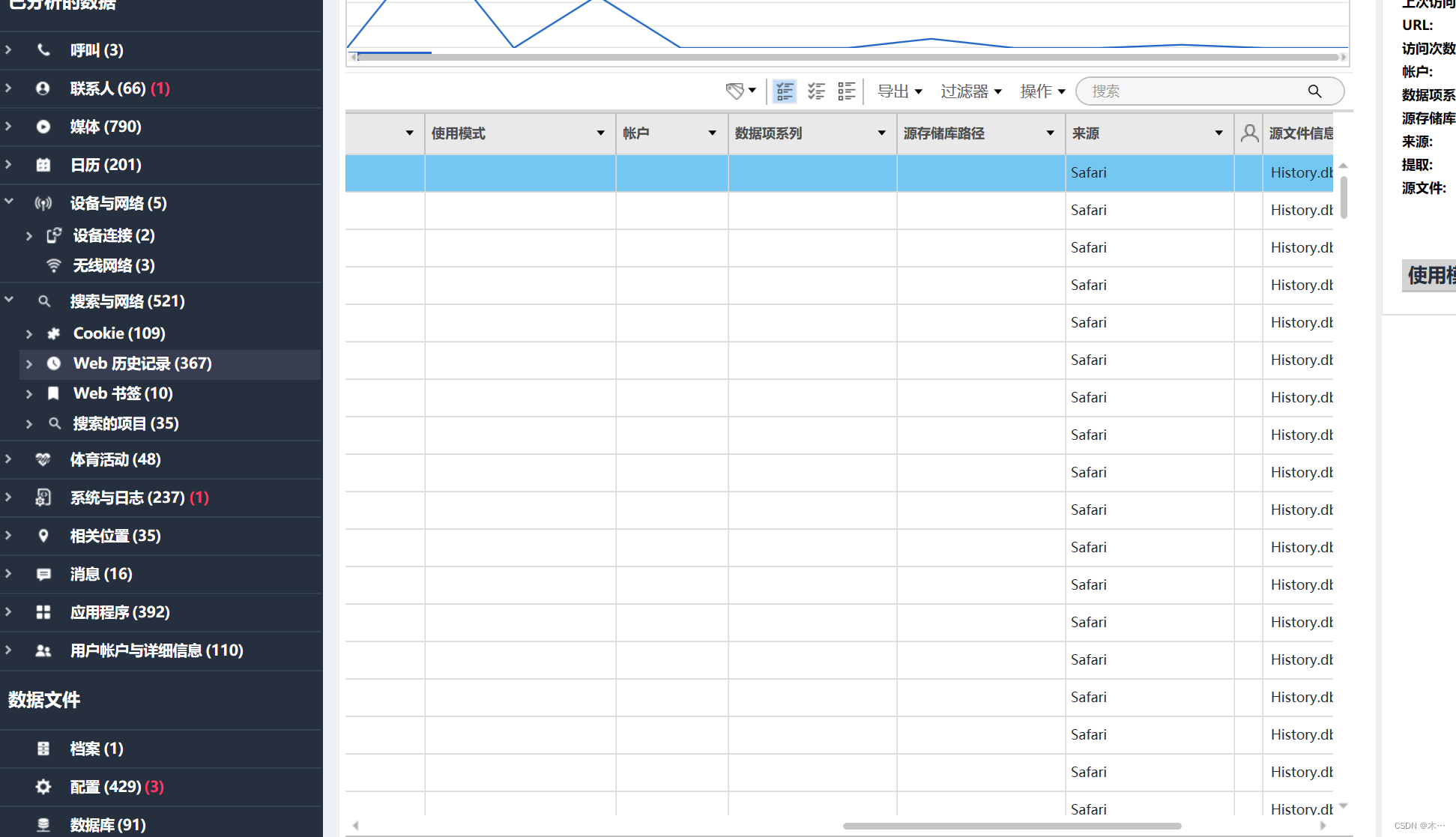1456x837 pixels.
Task: Toggle the highlighted partial-check list icon
Action: (x=785, y=91)
